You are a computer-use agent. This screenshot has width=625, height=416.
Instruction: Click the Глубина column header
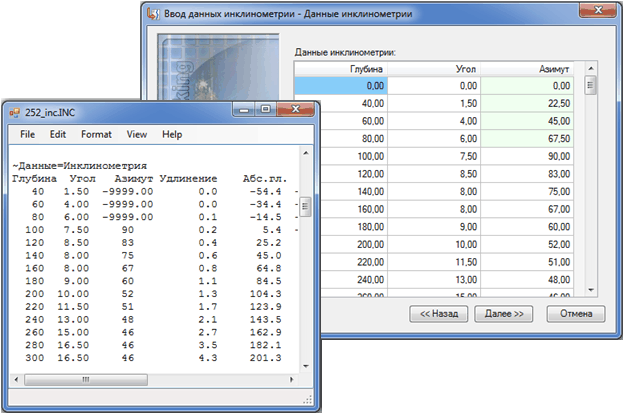point(366,69)
